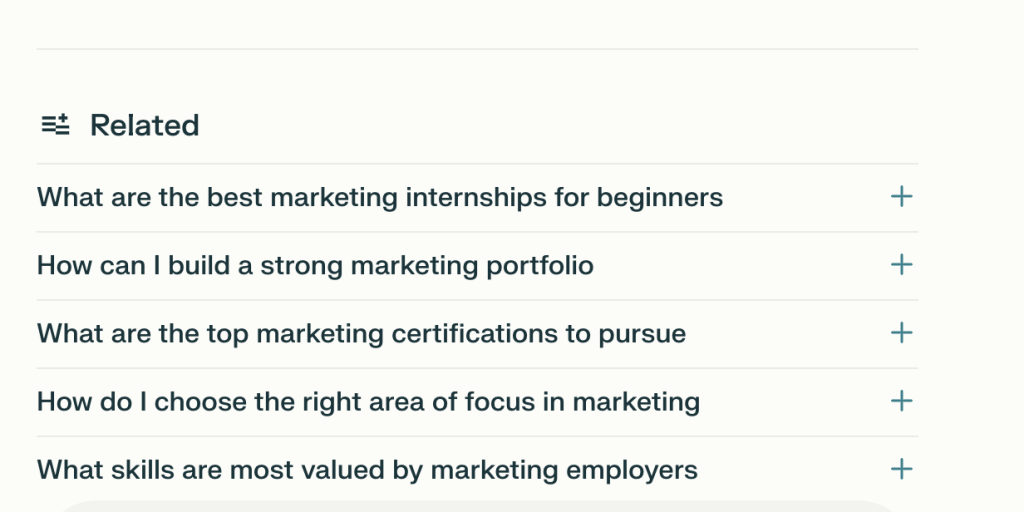Choose the first related question about internships
The image size is (1024, 512).
(x=379, y=197)
